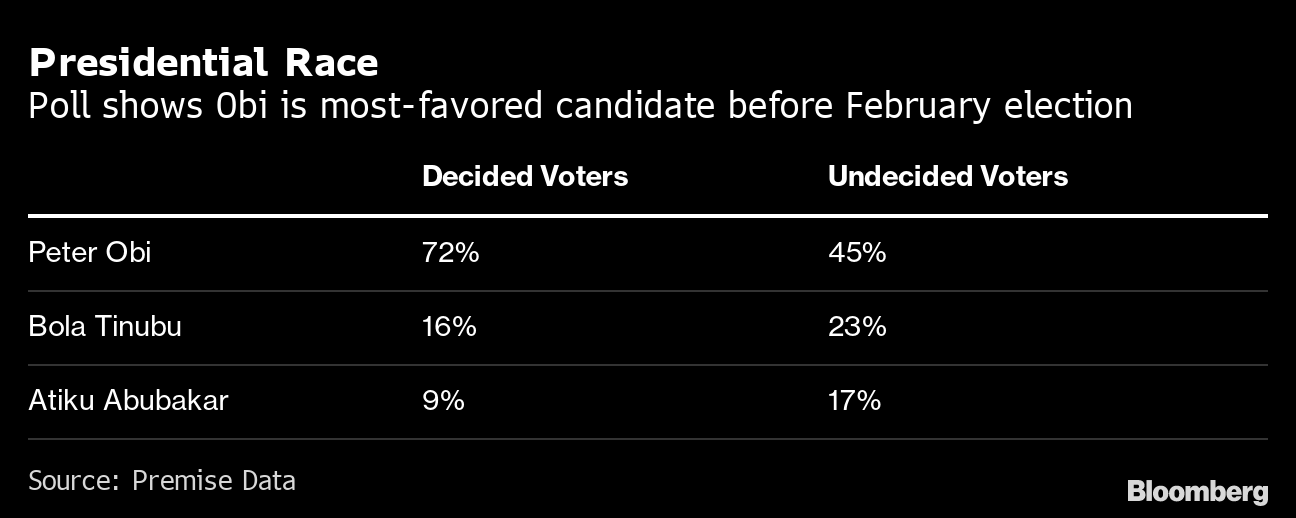Select the Decided Voters column header

tap(525, 176)
